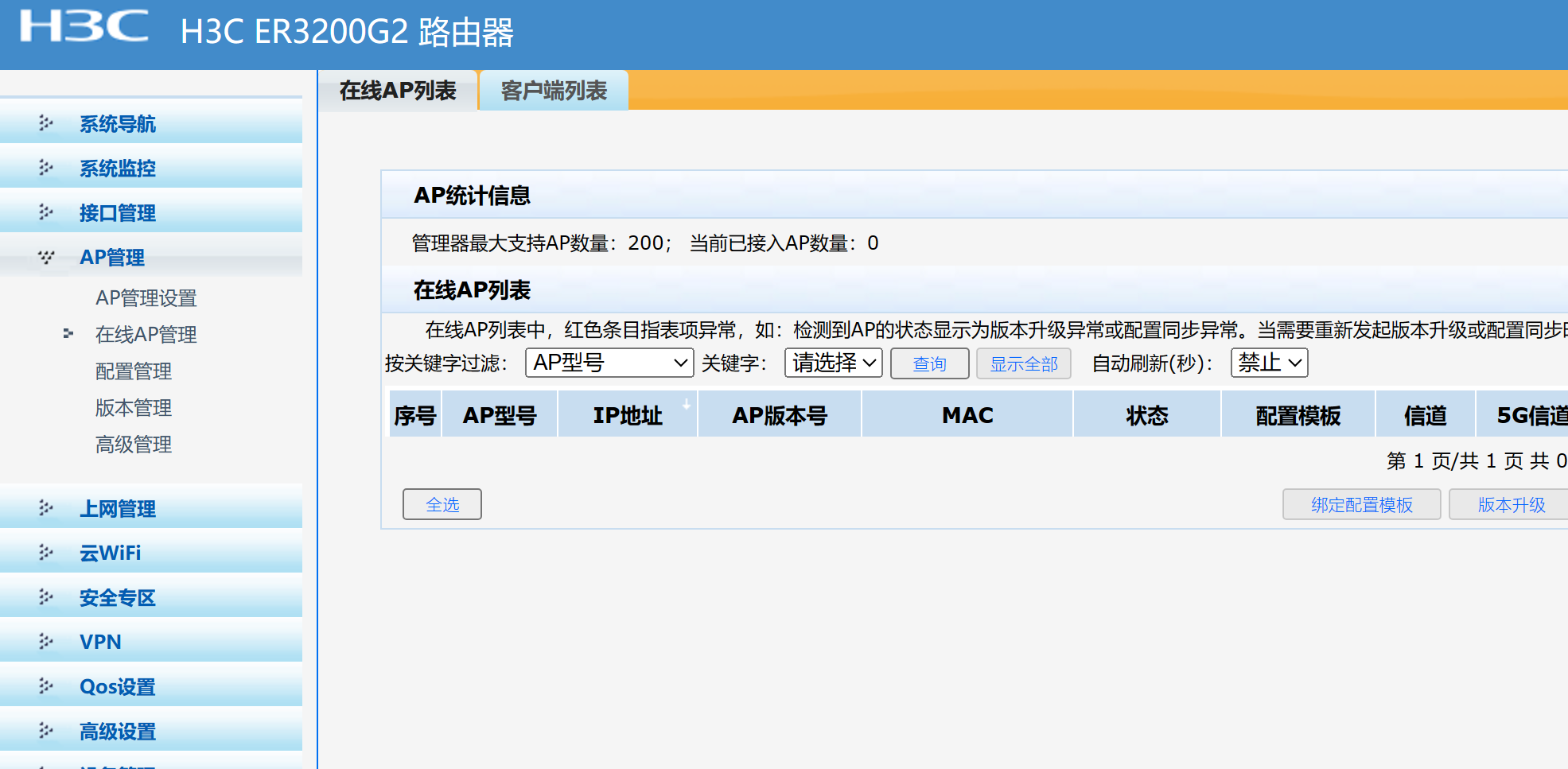
Task: Open 高级管理 under AP管理
Action: [134, 444]
